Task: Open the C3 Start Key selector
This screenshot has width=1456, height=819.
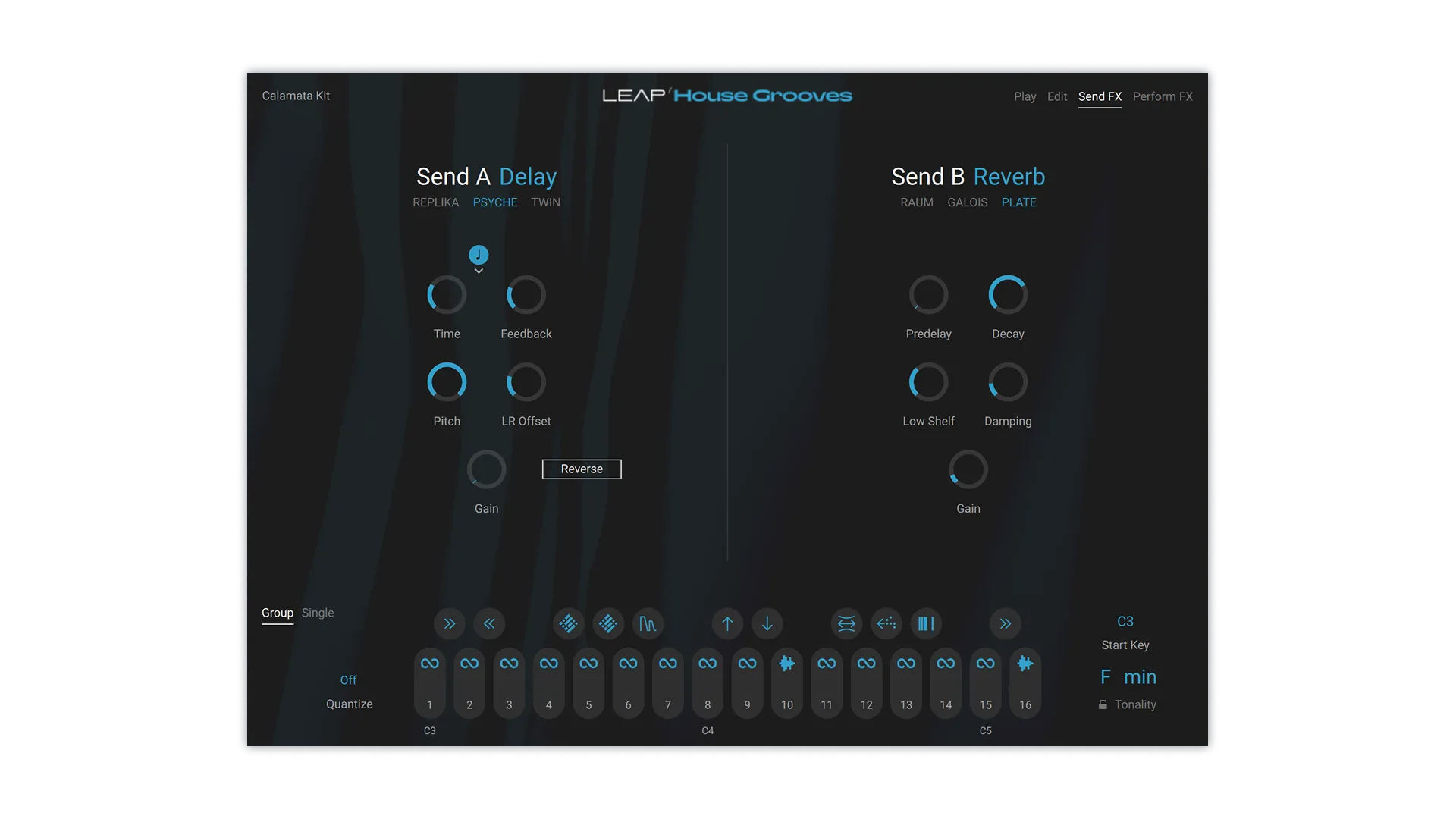Action: [x=1125, y=622]
